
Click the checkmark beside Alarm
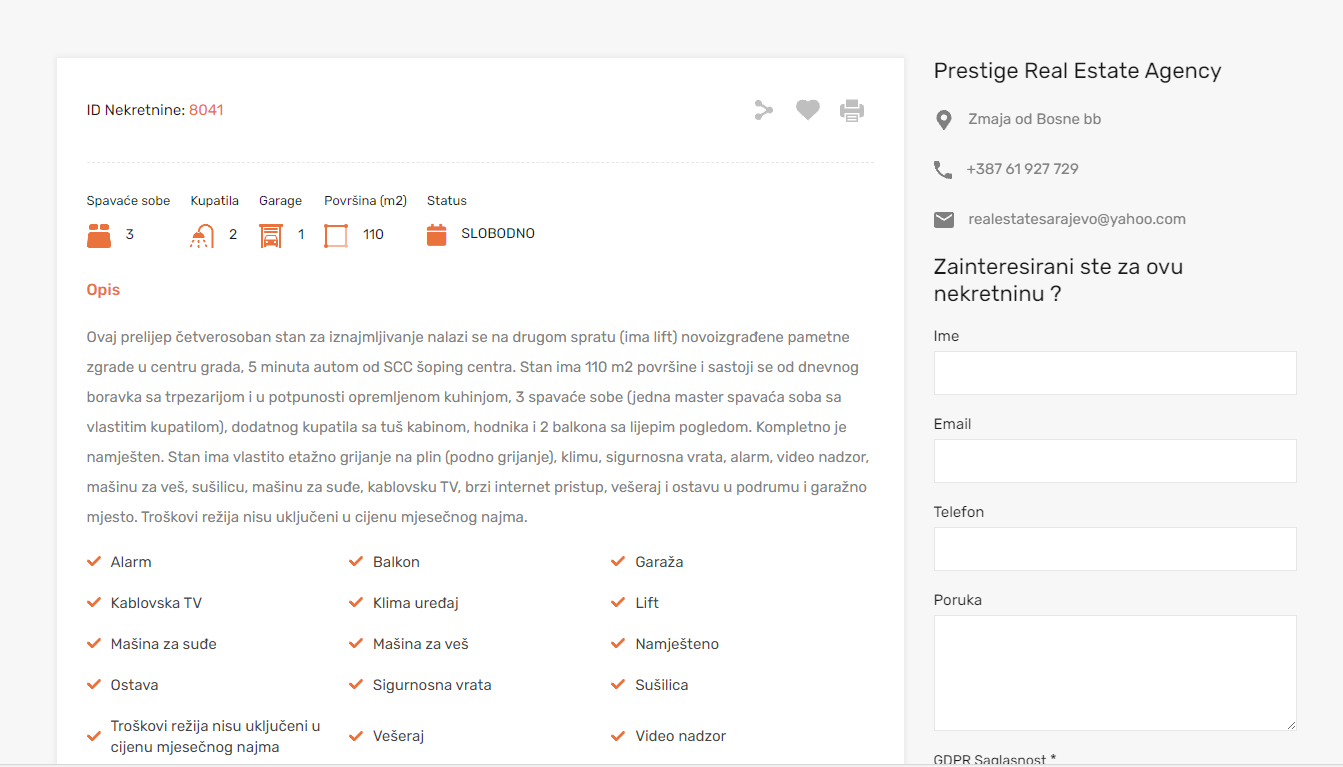pos(94,562)
